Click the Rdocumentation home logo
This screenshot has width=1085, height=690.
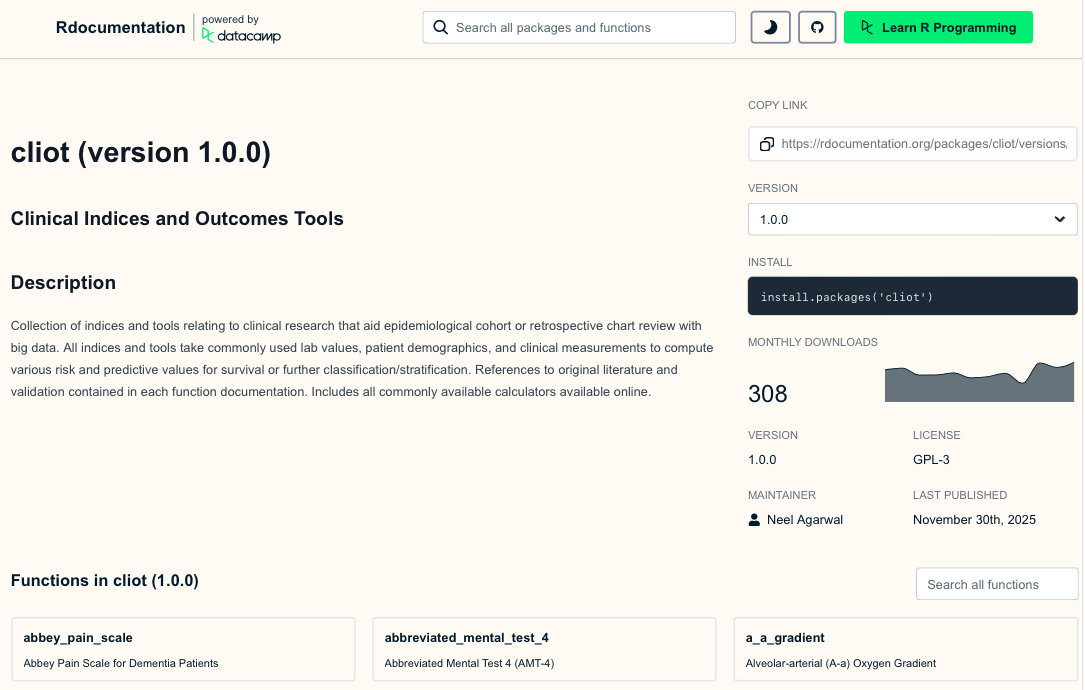[x=120, y=28]
